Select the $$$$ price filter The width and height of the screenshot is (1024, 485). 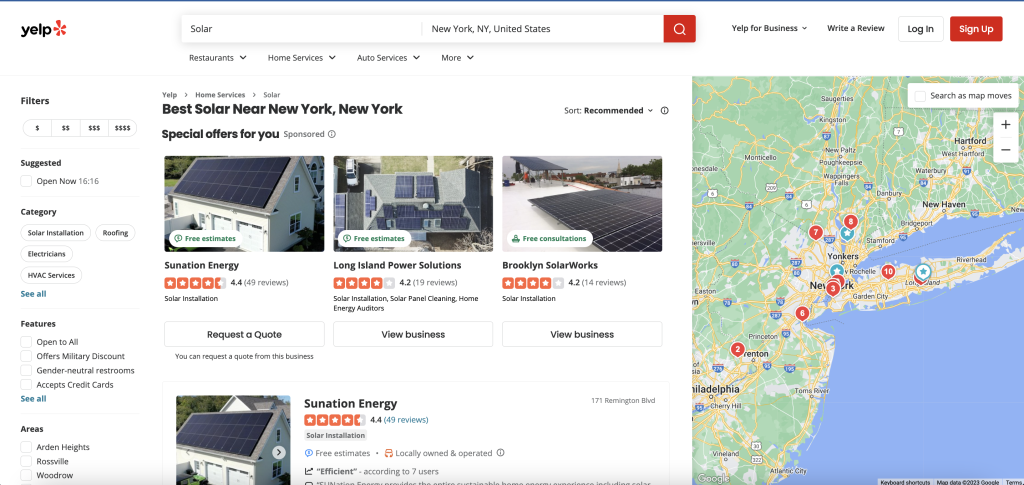click(x=123, y=128)
